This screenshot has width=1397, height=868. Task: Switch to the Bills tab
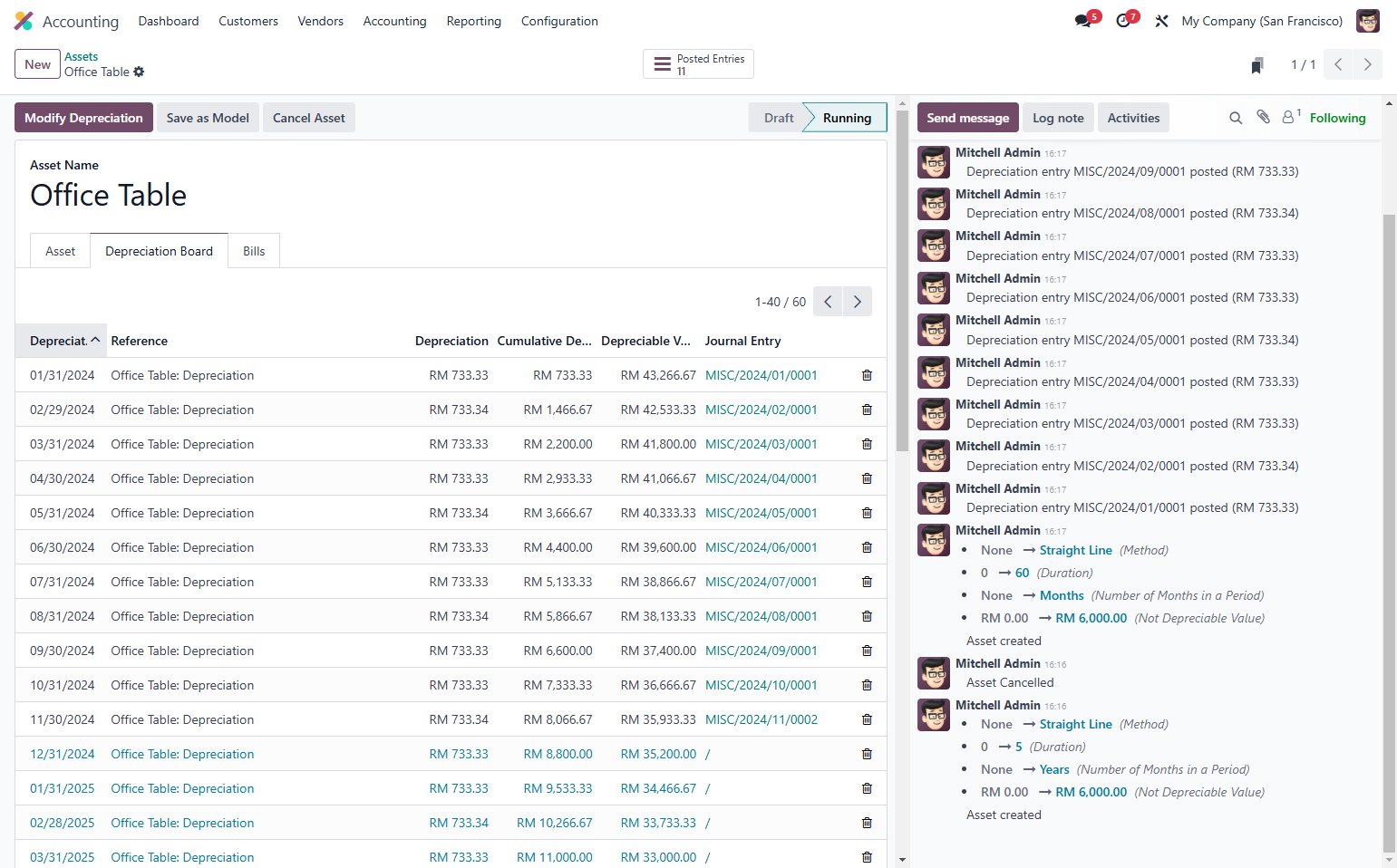(254, 251)
